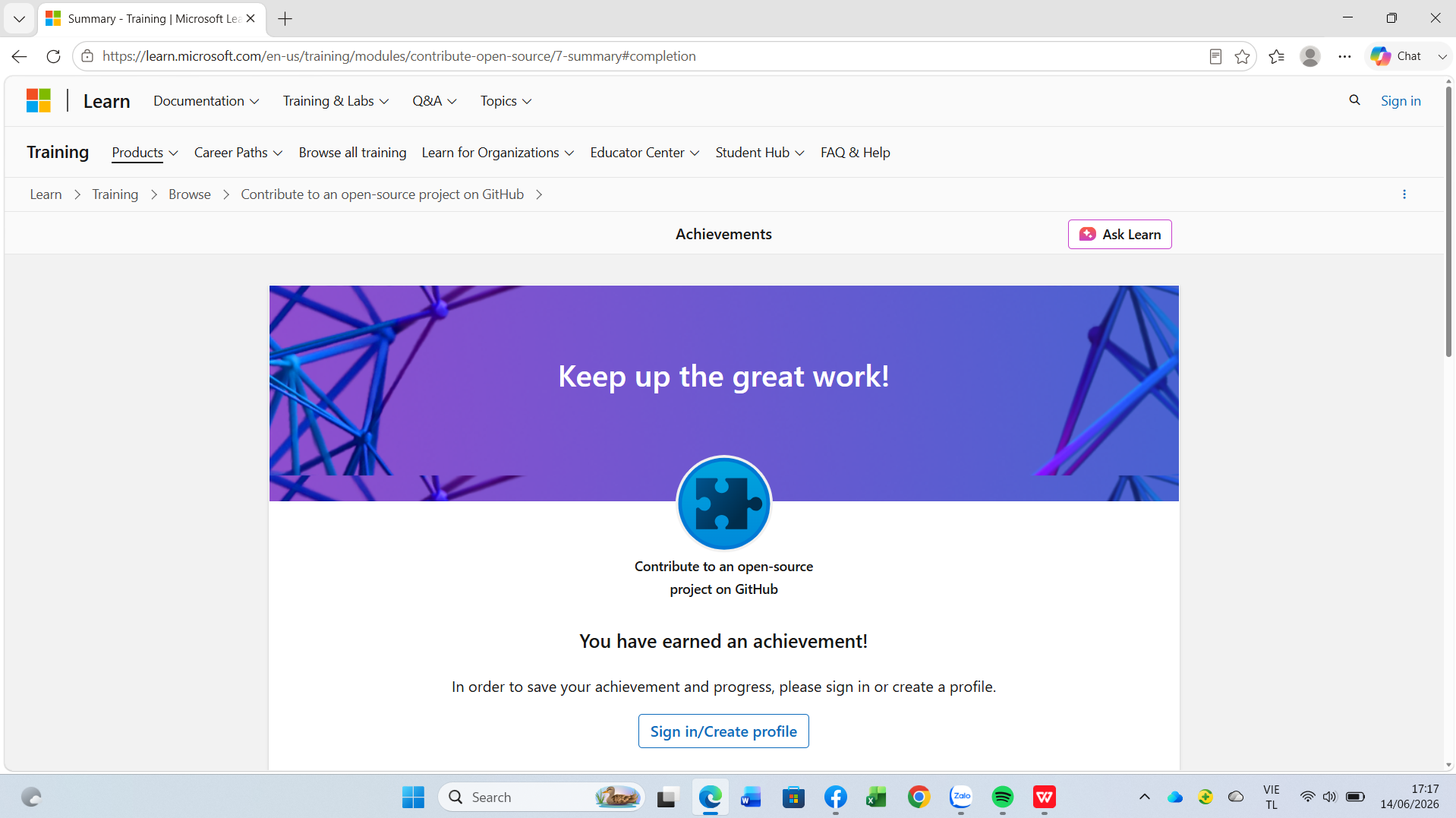Open a new browser tab
This screenshot has width=1456, height=818.
(285, 19)
